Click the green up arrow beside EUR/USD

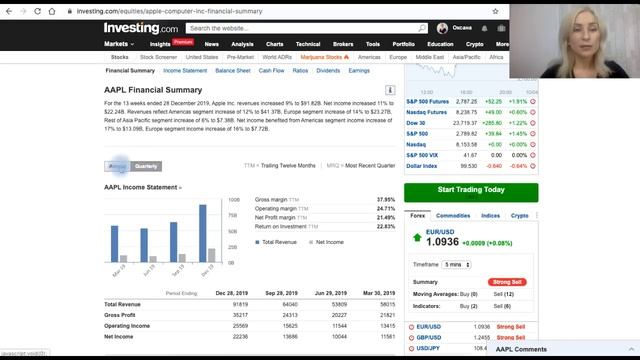point(417,238)
